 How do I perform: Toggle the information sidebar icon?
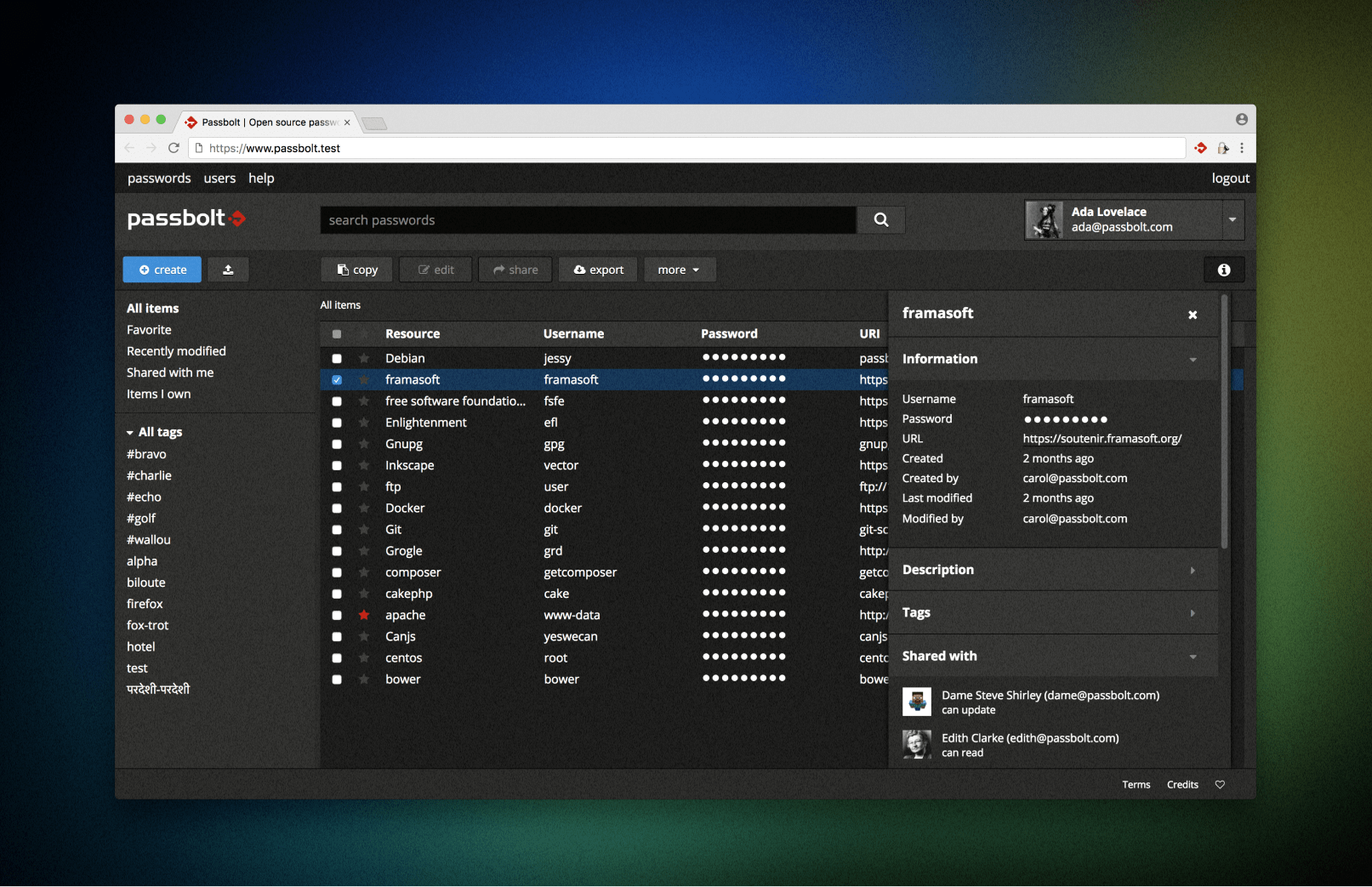click(x=1224, y=270)
